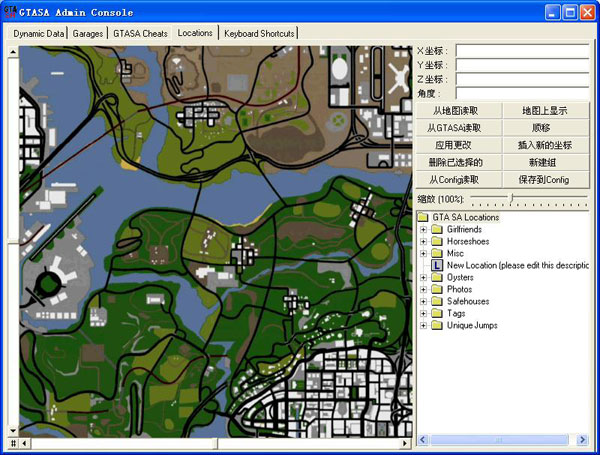
Task: Click the Tags folder icon
Action: click(x=437, y=313)
